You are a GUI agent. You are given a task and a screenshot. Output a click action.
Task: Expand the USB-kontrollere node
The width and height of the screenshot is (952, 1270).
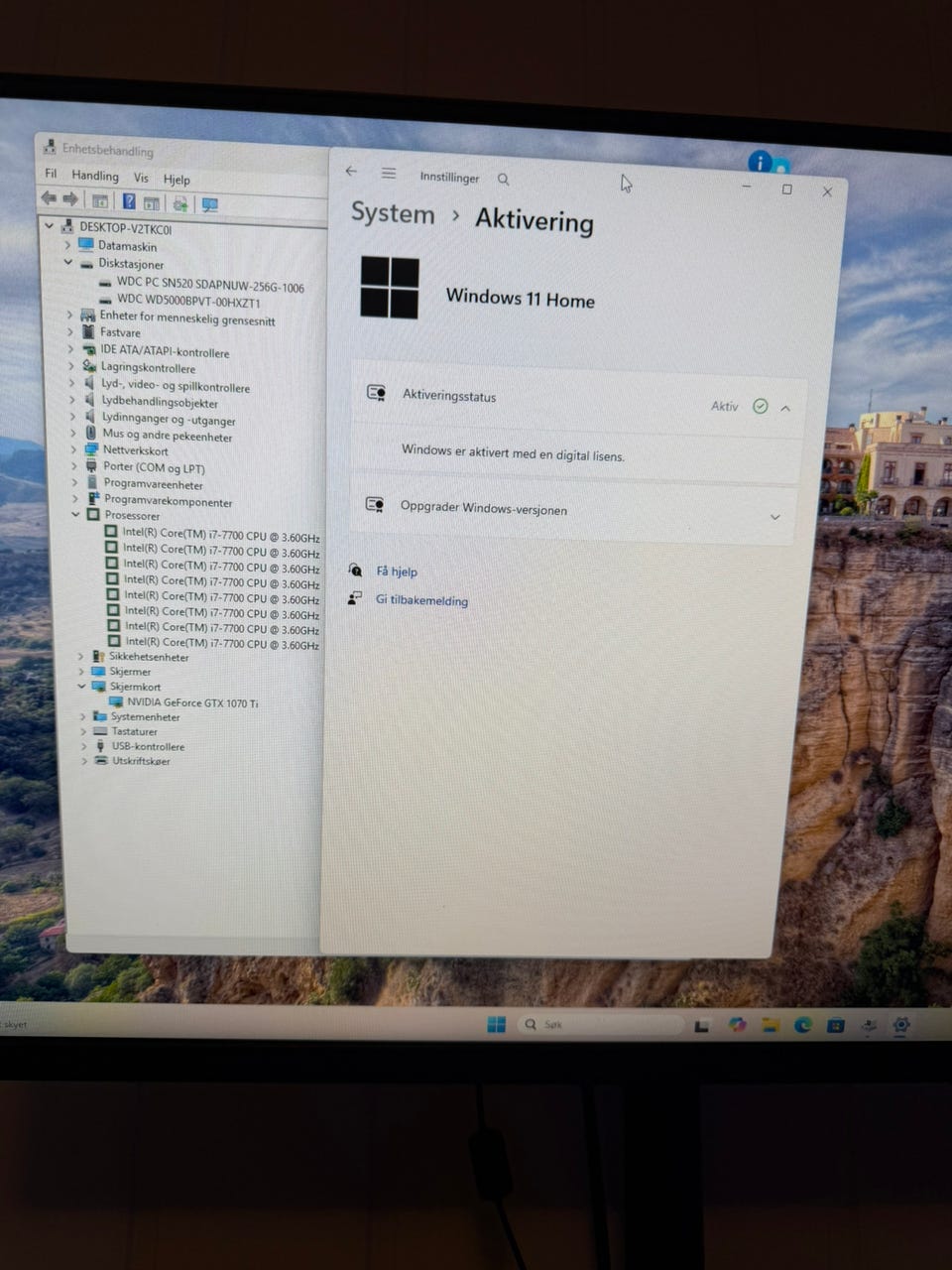[84, 746]
